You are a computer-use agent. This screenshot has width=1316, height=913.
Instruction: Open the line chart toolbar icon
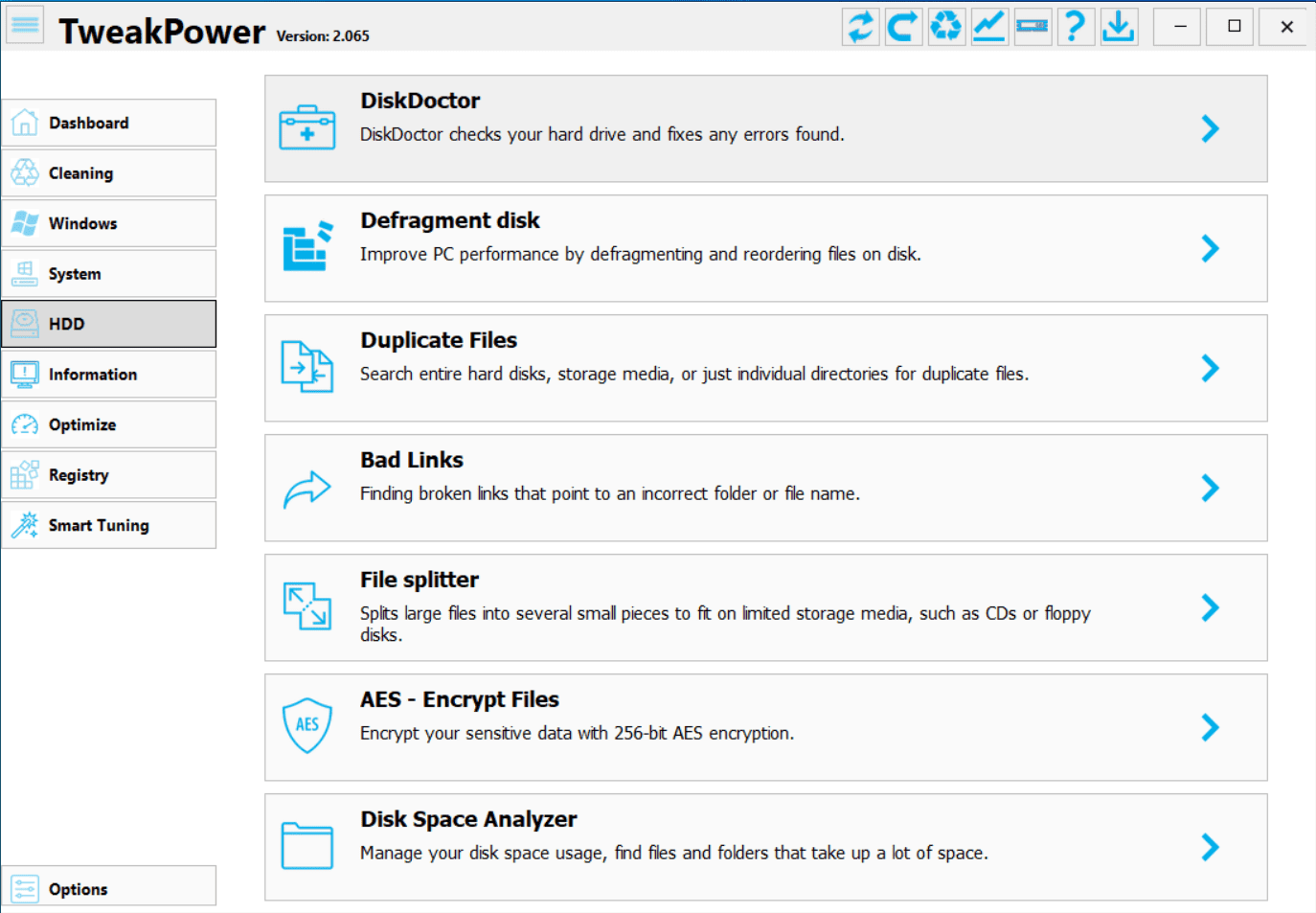point(989,26)
